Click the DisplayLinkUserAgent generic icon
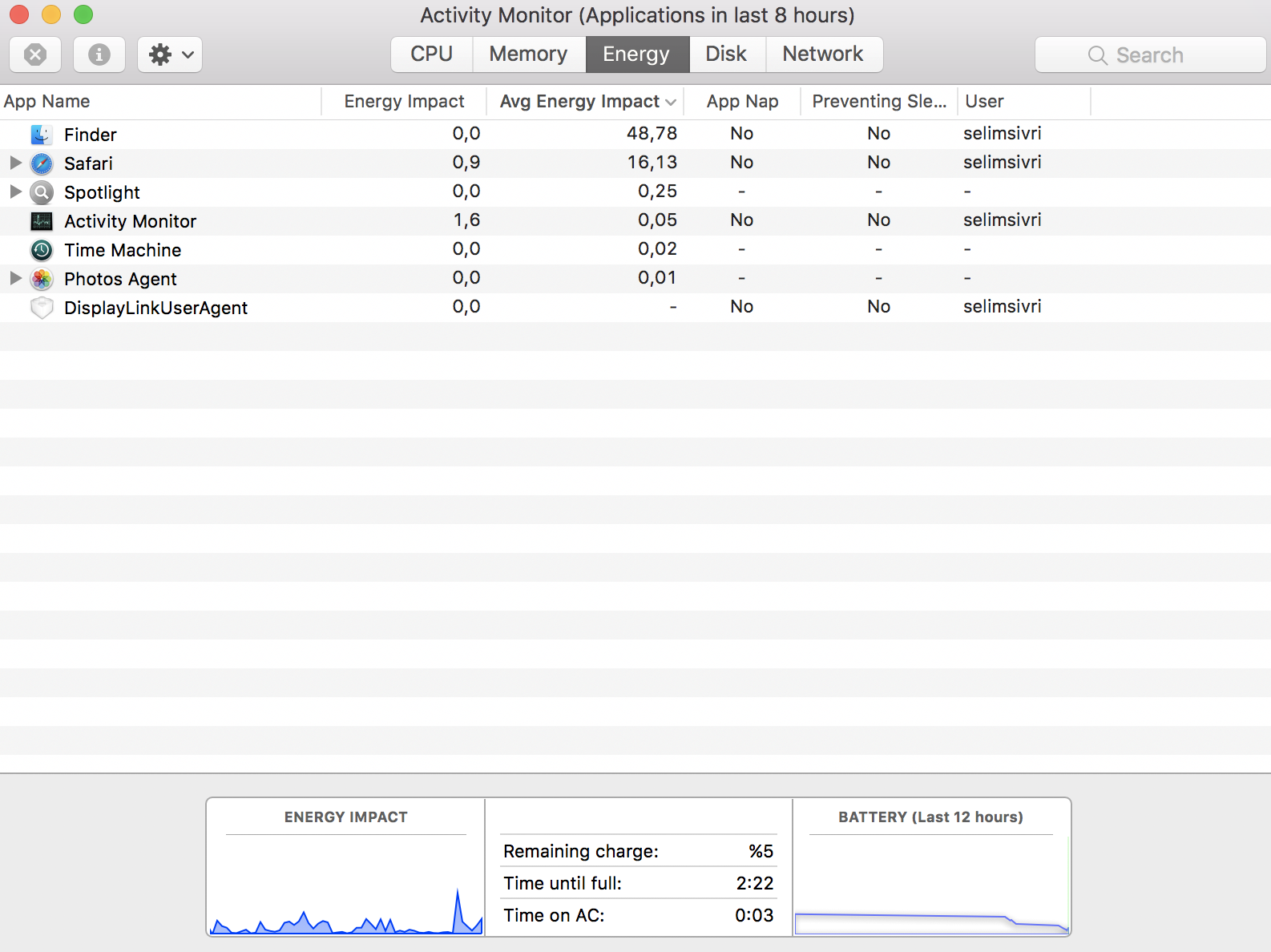This screenshot has width=1271, height=952. point(42,308)
